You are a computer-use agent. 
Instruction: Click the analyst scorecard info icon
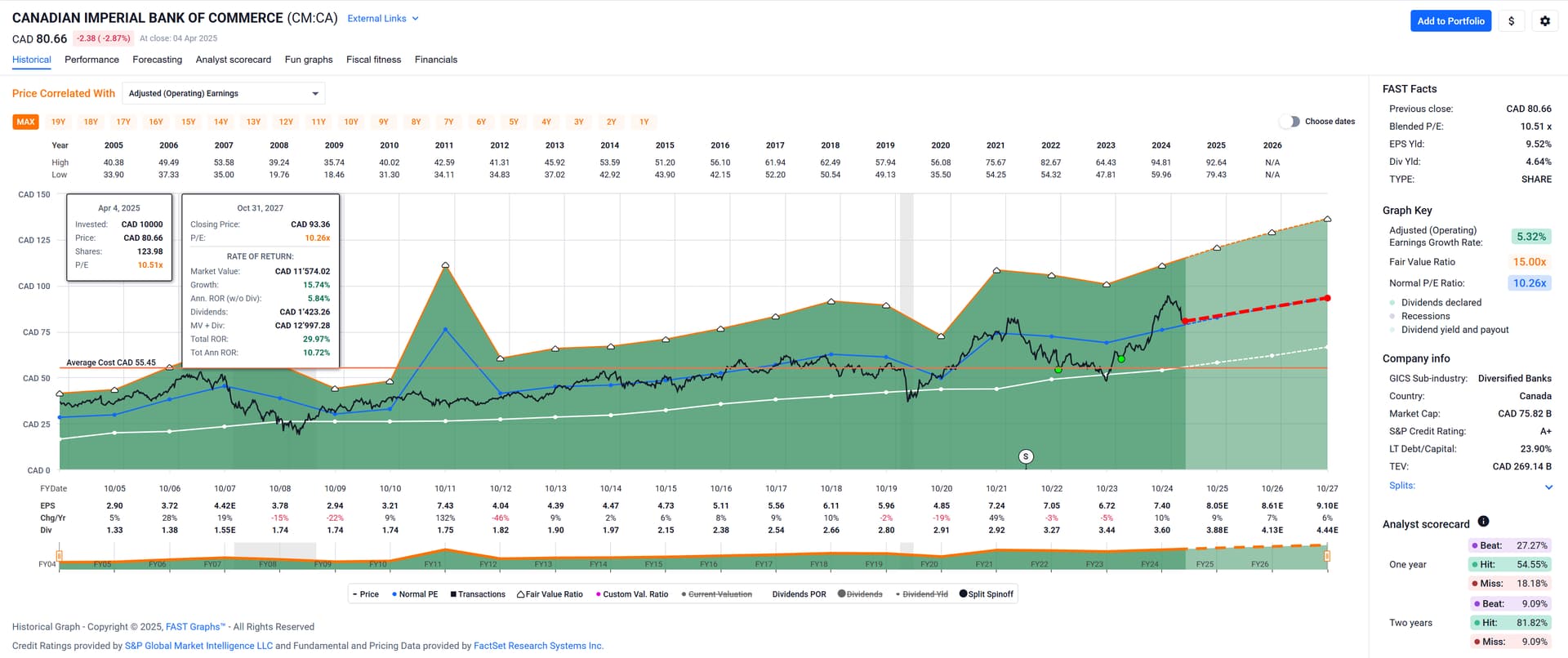point(1483,522)
